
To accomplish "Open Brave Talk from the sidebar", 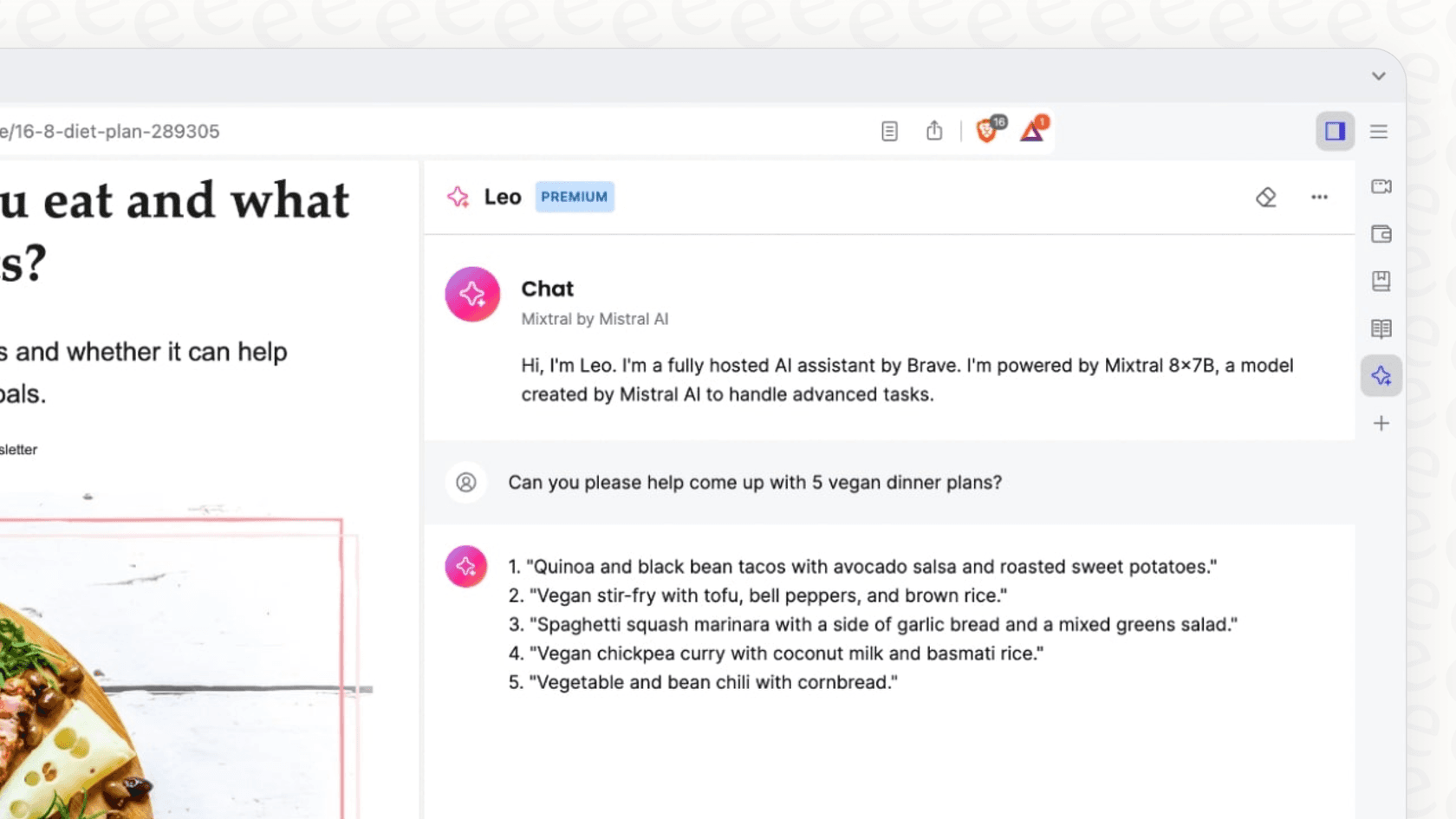I will (1381, 185).
